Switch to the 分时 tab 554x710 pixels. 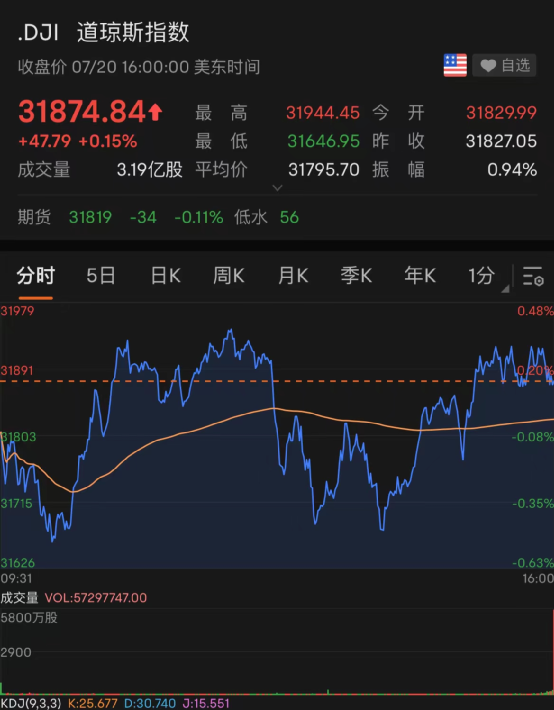35,276
